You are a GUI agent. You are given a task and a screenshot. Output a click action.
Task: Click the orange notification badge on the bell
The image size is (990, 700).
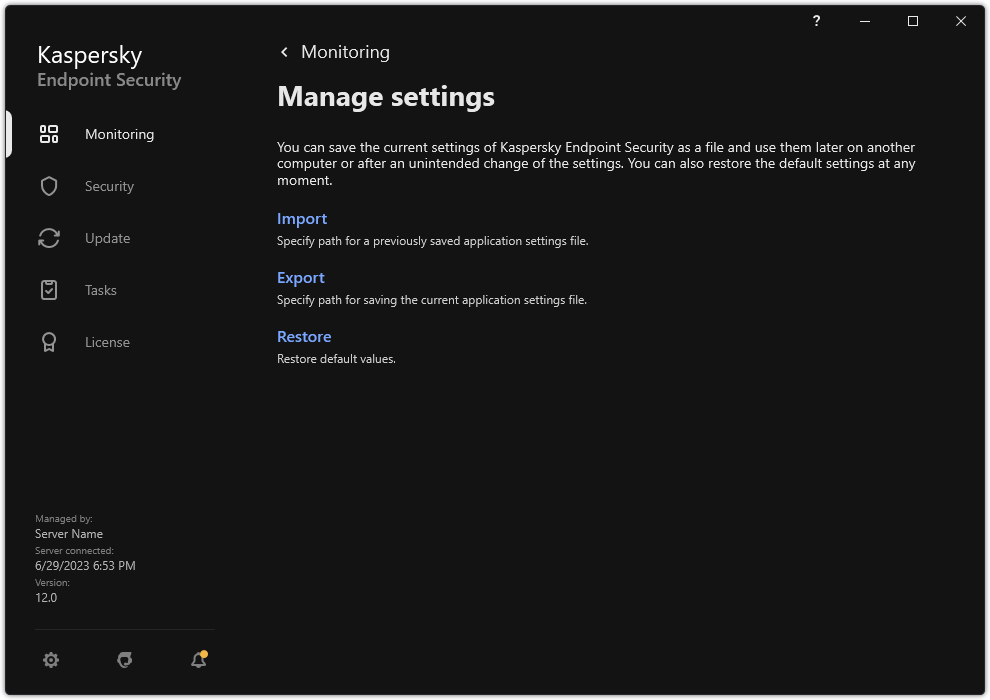pos(206,652)
